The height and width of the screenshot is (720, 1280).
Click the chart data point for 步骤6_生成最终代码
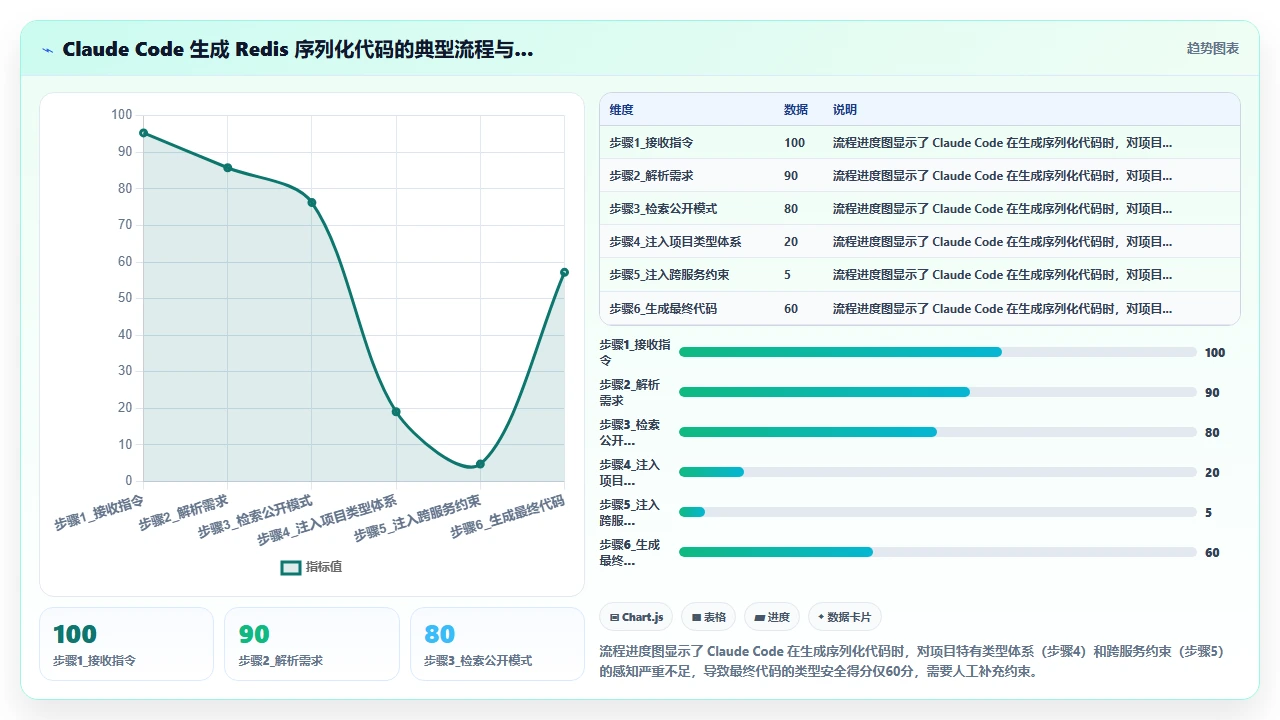[564, 272]
